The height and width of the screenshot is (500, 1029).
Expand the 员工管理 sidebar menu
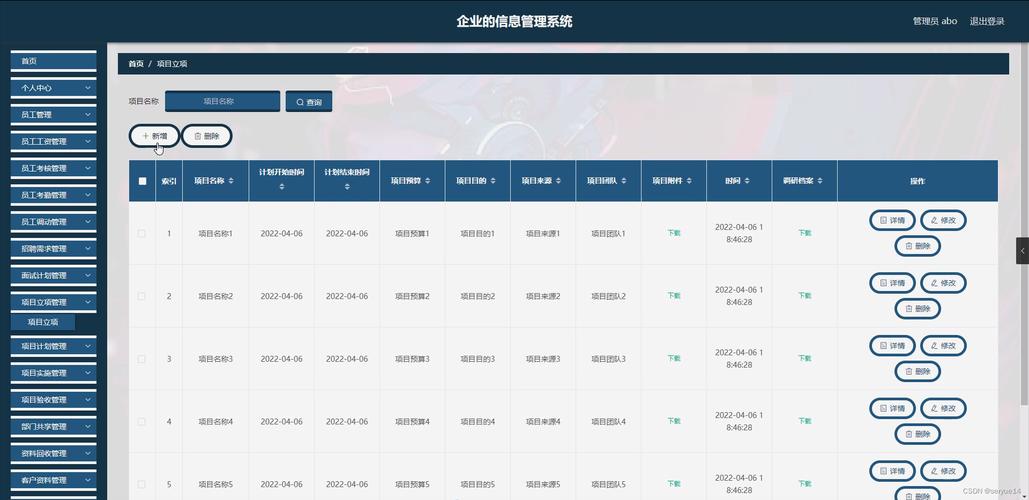[54, 114]
